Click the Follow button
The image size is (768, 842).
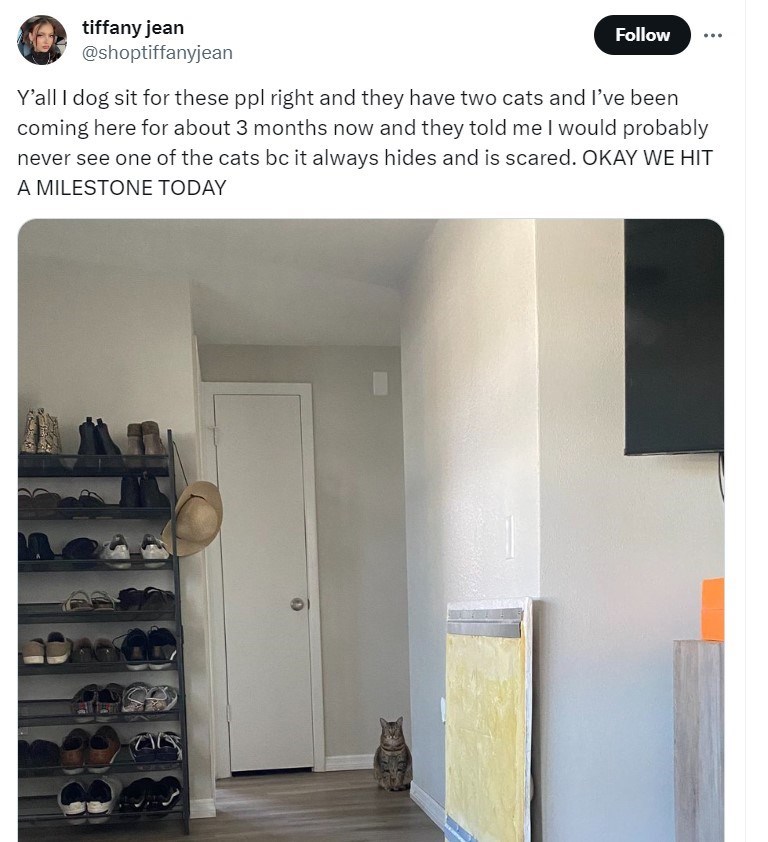[x=642, y=35]
